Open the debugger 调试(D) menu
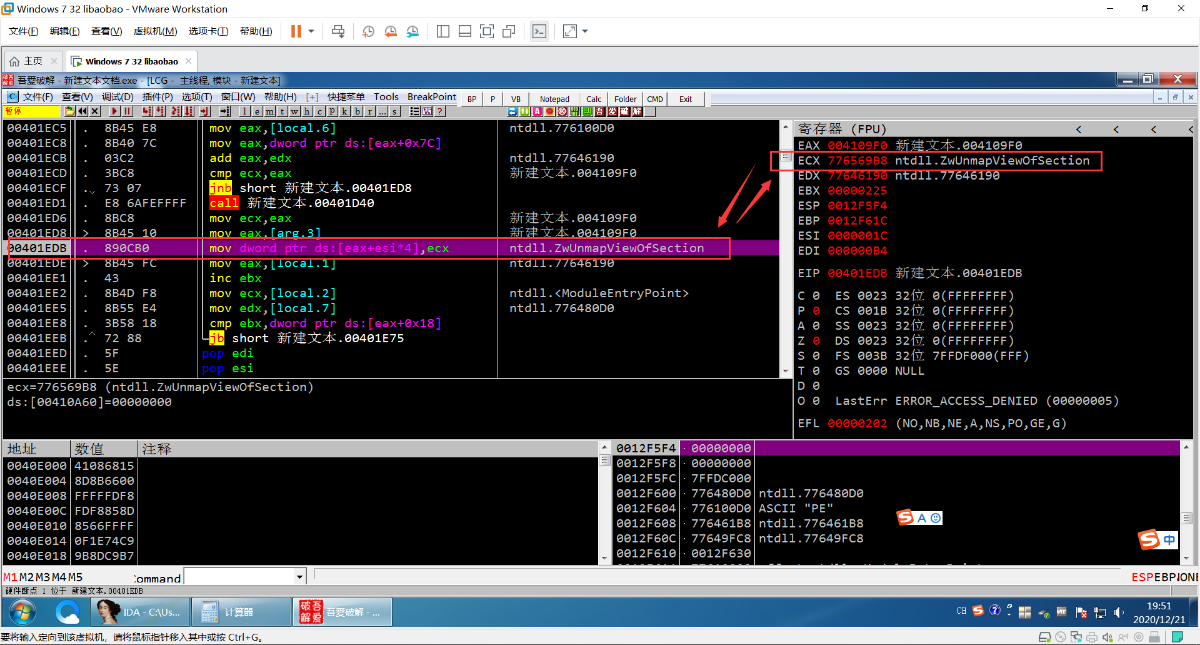1200x645 pixels. (117, 97)
